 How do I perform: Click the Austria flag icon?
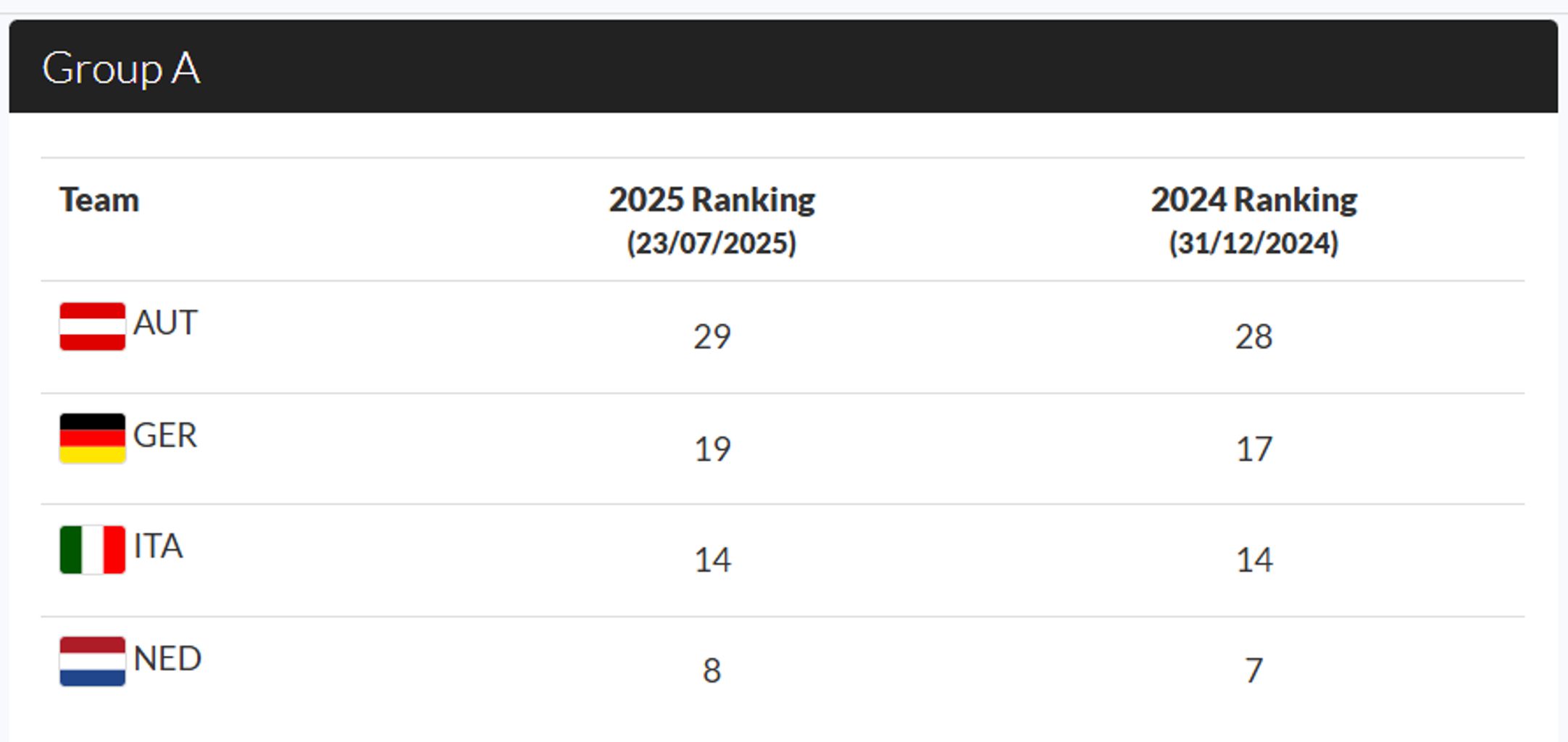pyautogui.click(x=92, y=327)
